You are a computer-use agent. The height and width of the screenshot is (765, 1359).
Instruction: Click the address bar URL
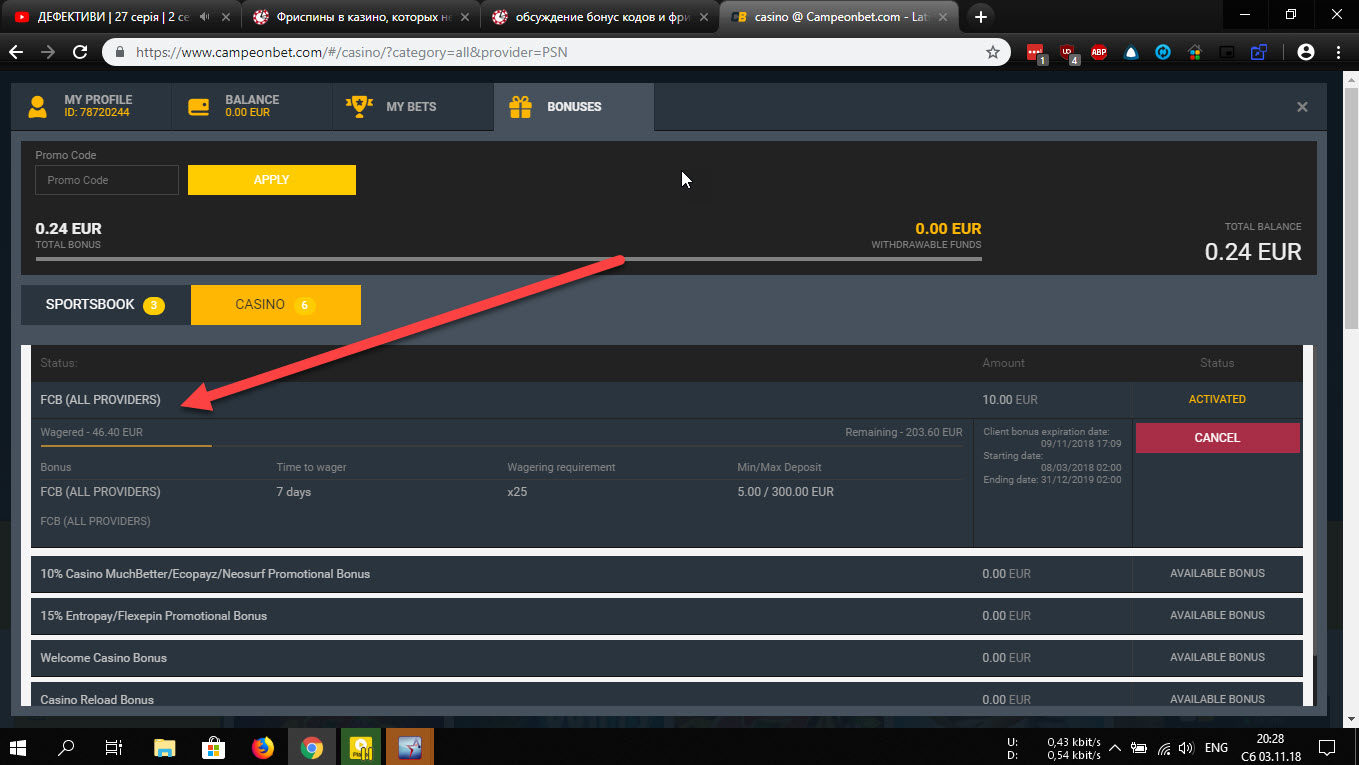coord(351,52)
